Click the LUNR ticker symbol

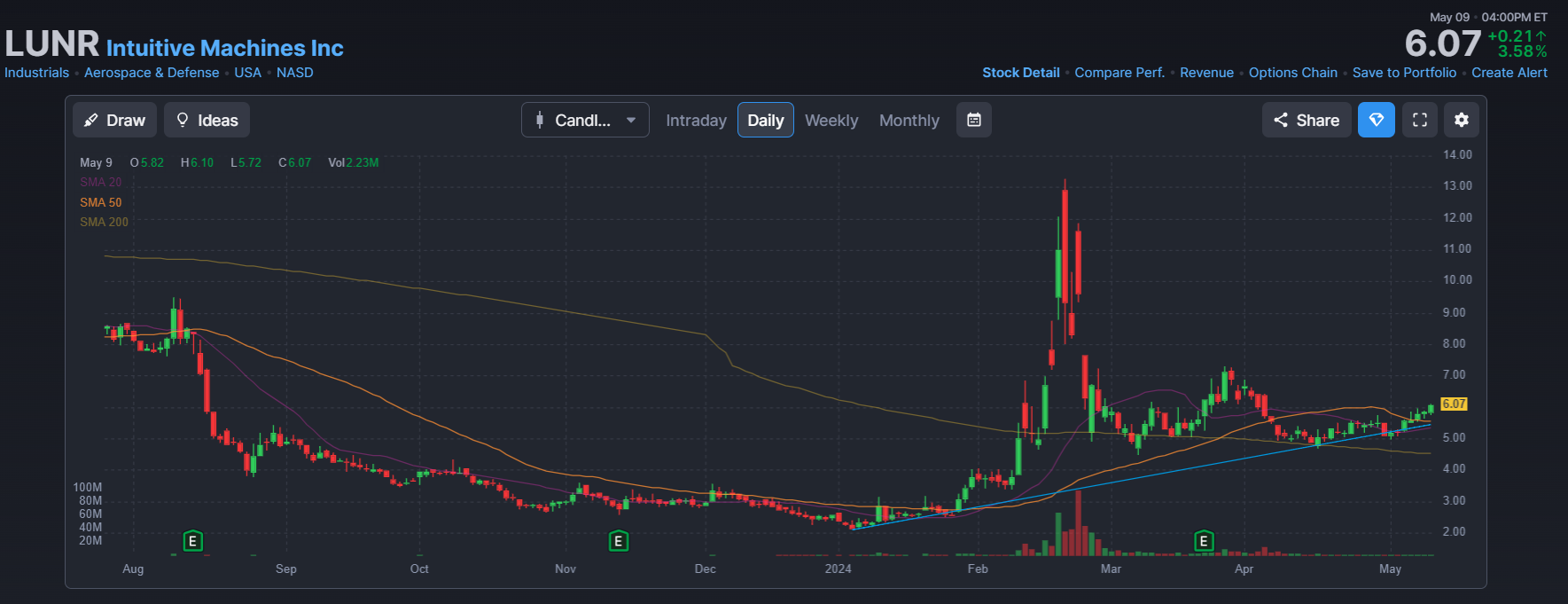point(52,43)
